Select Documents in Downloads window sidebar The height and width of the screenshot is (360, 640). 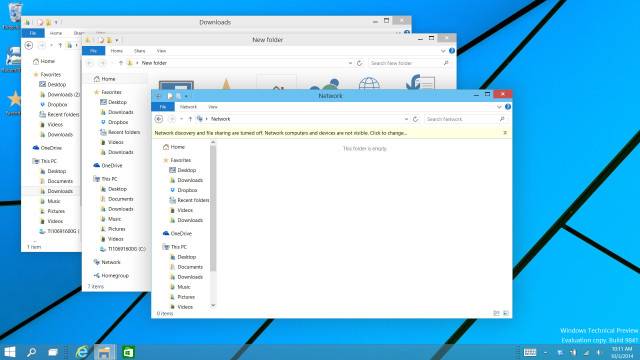pos(56,181)
